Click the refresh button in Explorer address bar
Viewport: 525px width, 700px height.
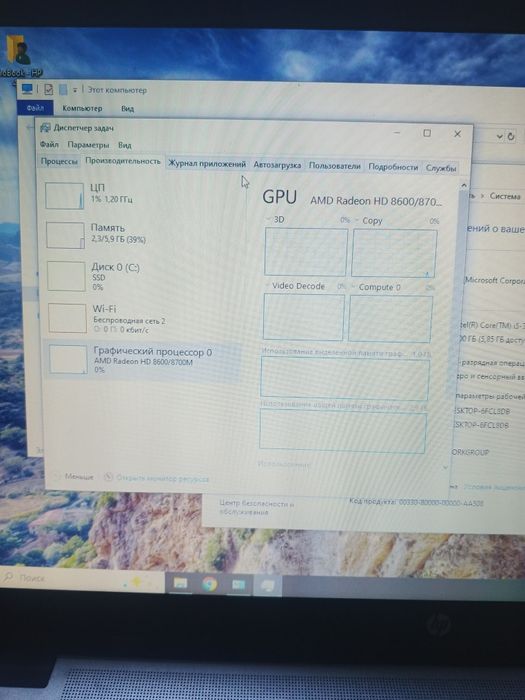point(512,136)
